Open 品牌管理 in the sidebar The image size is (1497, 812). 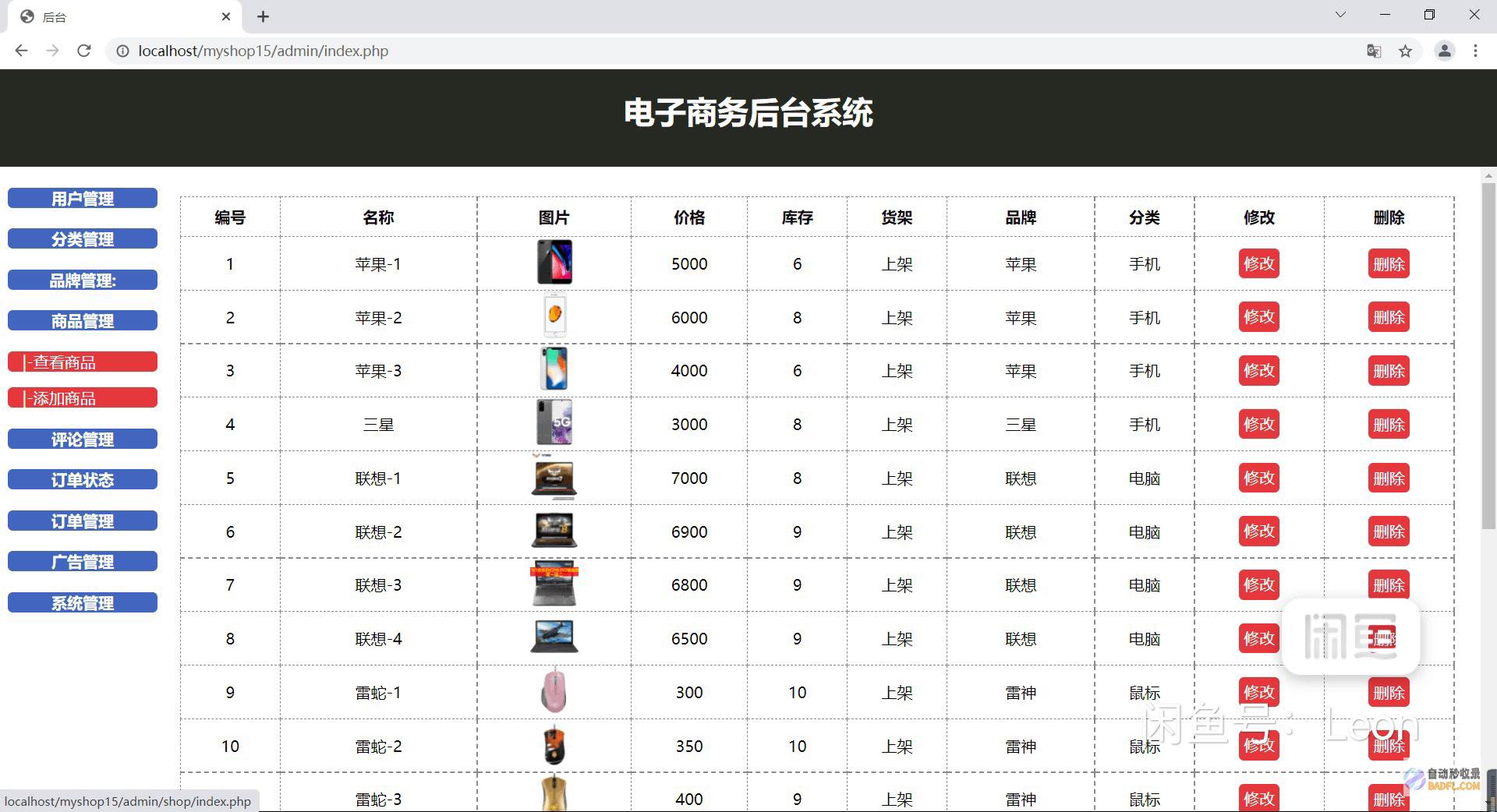[x=83, y=280]
